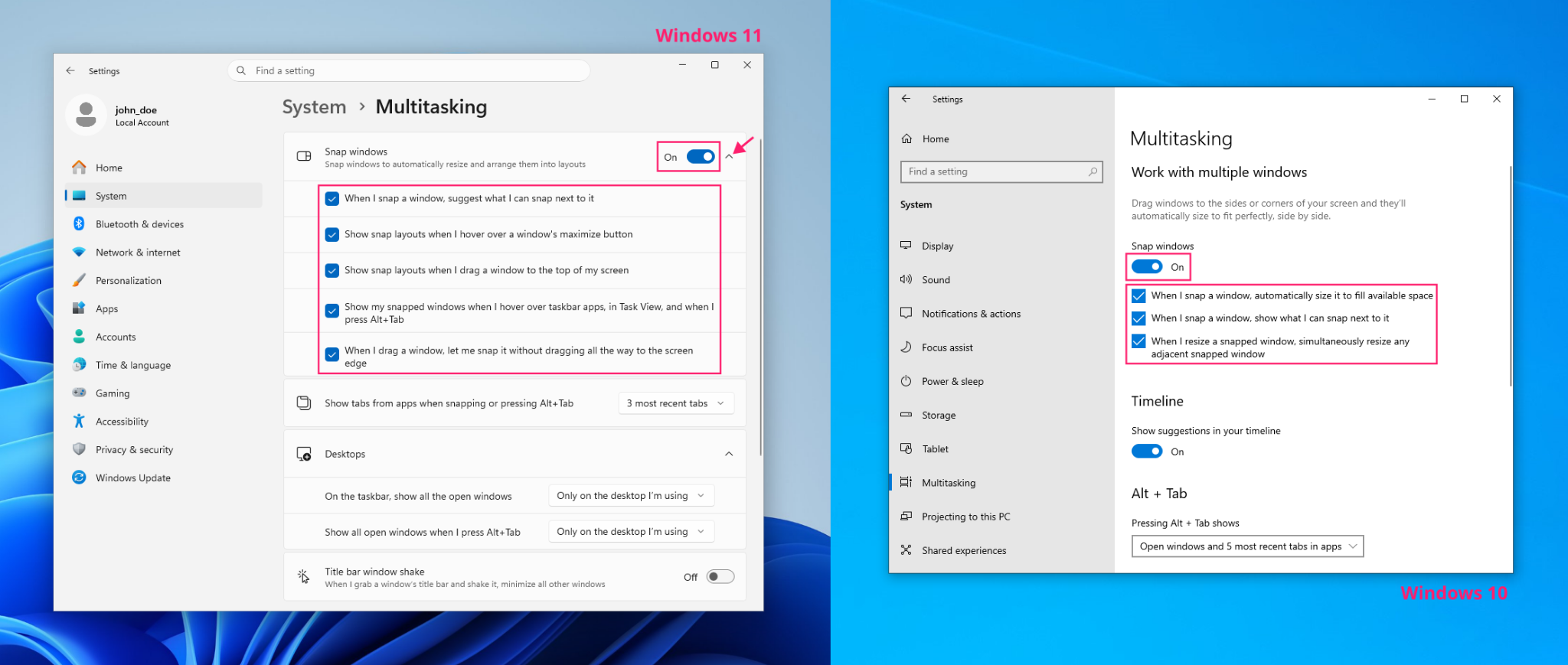Click the Sound speaker icon in Windows 10 sidebar

[x=906, y=279]
